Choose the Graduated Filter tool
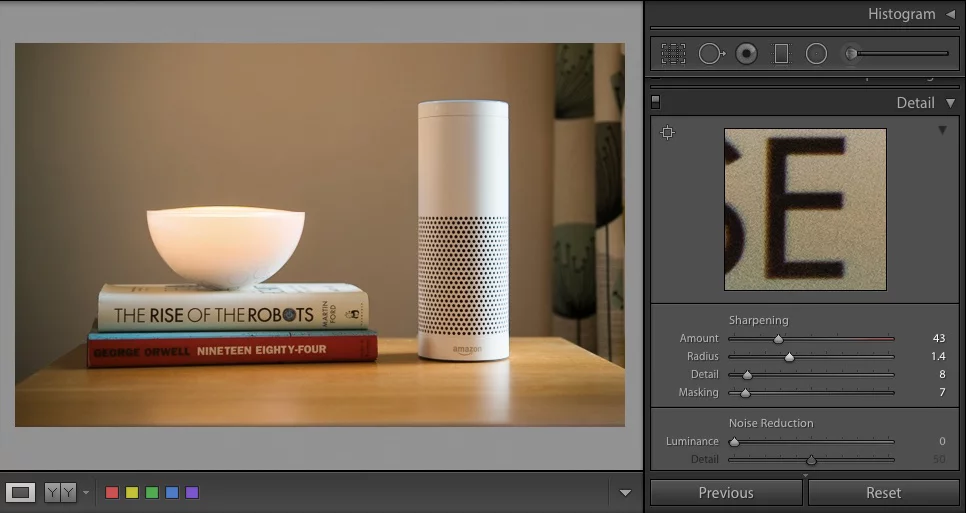The width and height of the screenshot is (966, 513). tap(782, 54)
